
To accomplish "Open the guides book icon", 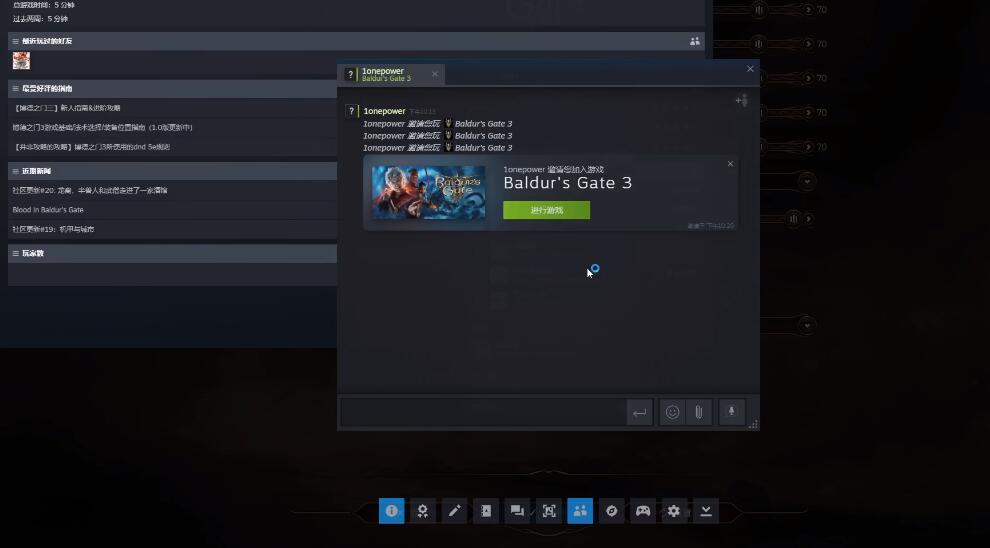I will coord(486,511).
